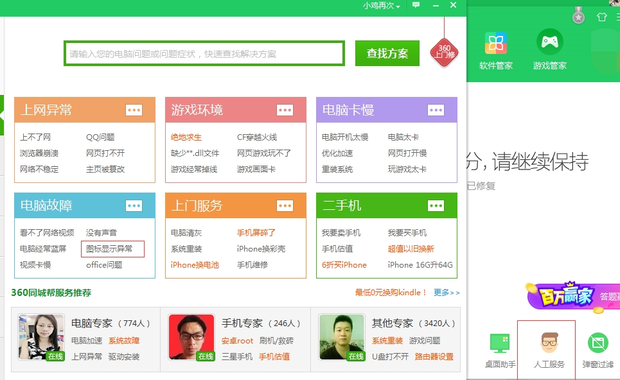The image size is (620, 380).
Task: Select 玩游戏太卡 link
Action: [x=407, y=169]
